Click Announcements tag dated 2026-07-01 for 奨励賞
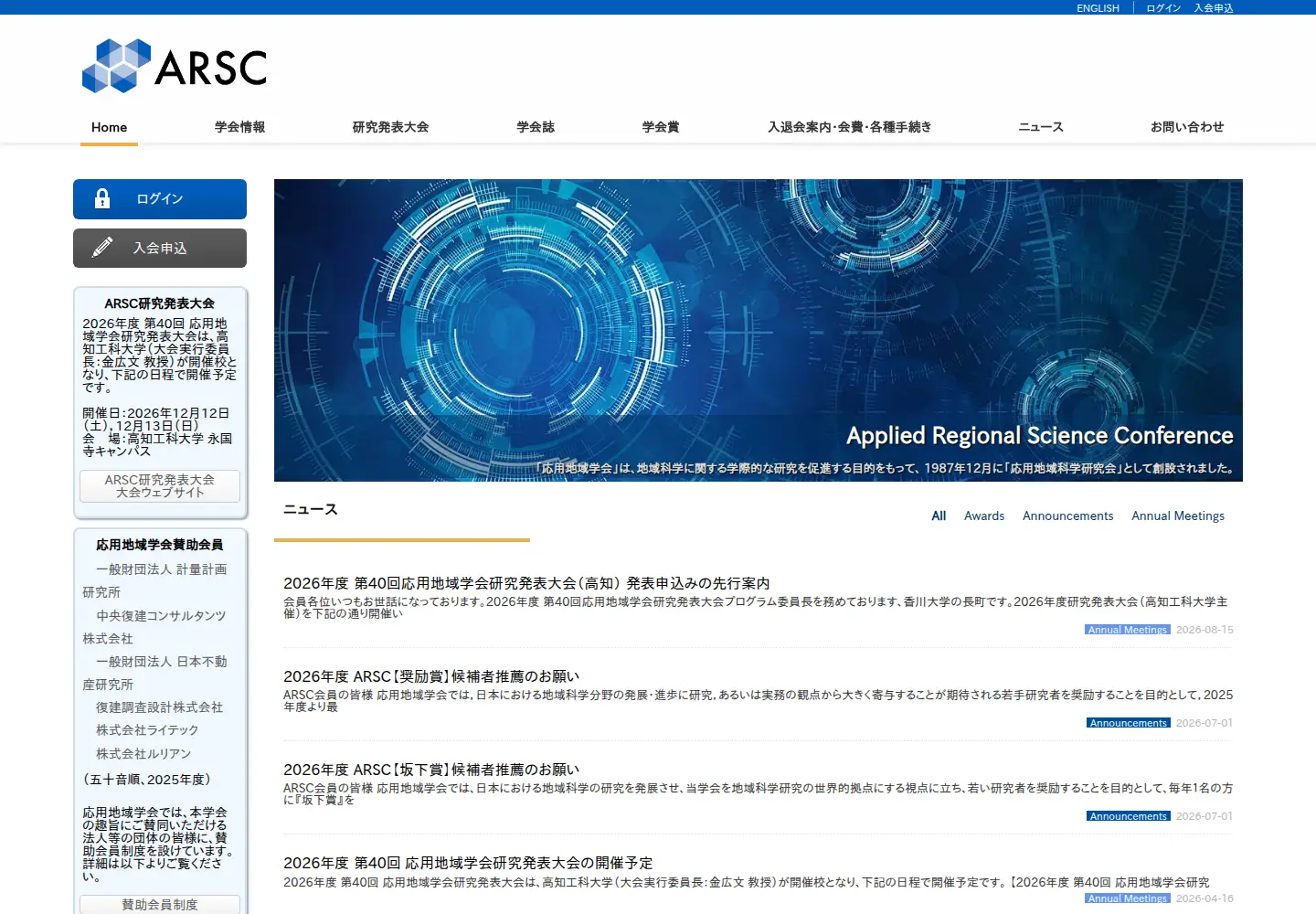1316x914 pixels. [1129, 723]
